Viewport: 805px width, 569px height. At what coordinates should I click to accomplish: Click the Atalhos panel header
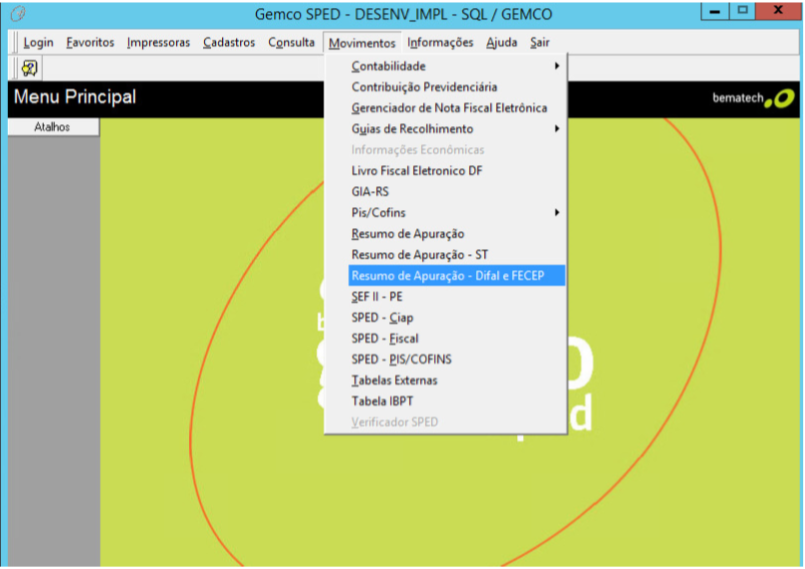(x=53, y=127)
